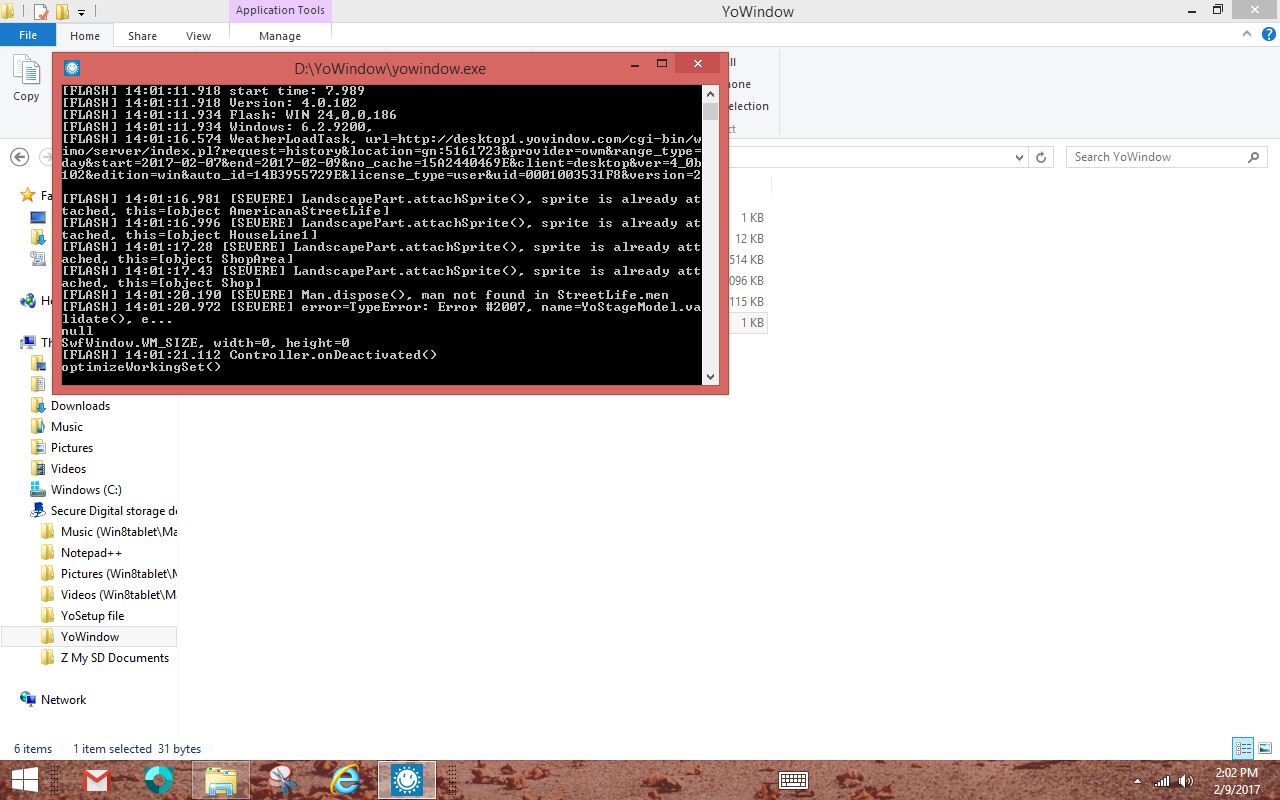Click the Downloads folder icon
The width and height of the screenshot is (1280, 800).
pyautogui.click(x=38, y=406)
